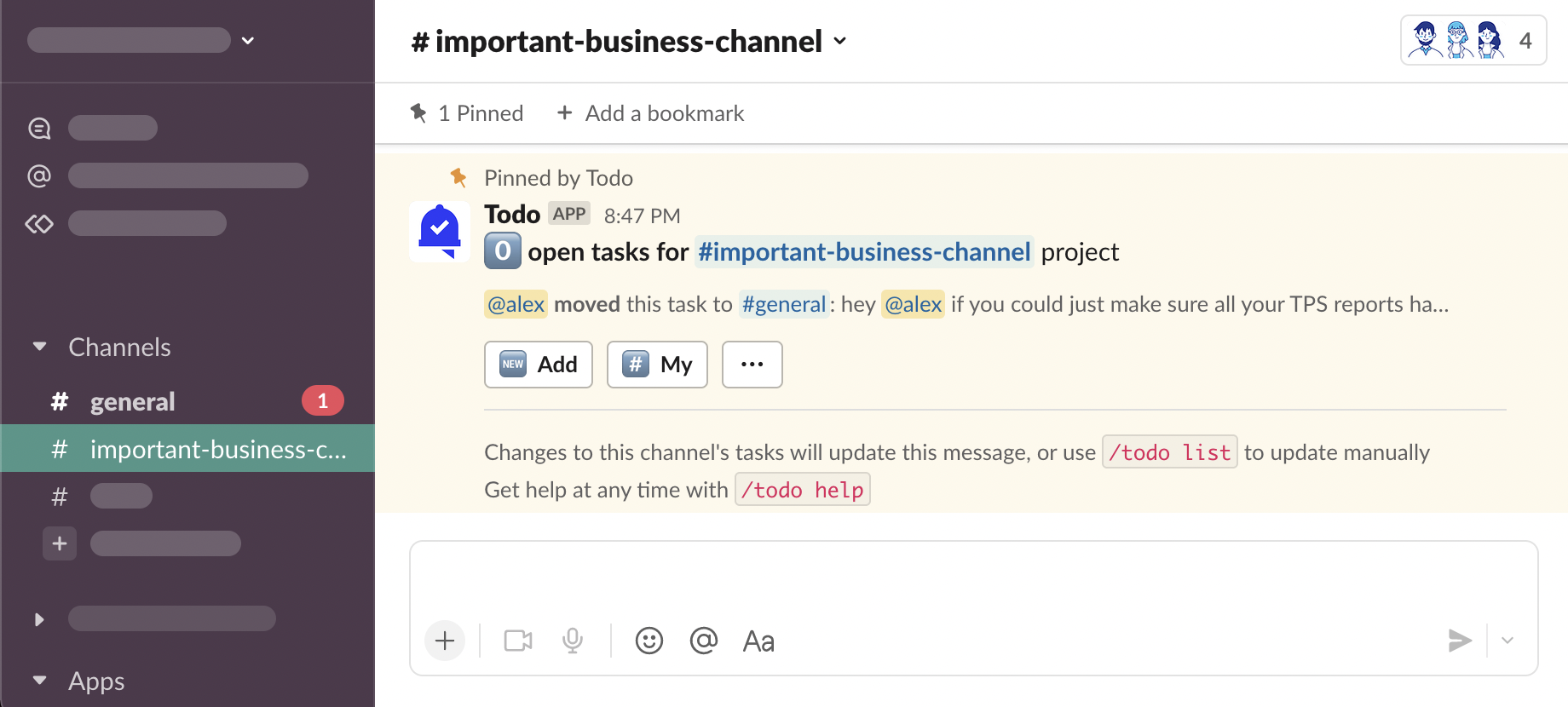This screenshot has width=1568, height=707.
Task: Open send options dropdown arrow
Action: point(1507,641)
